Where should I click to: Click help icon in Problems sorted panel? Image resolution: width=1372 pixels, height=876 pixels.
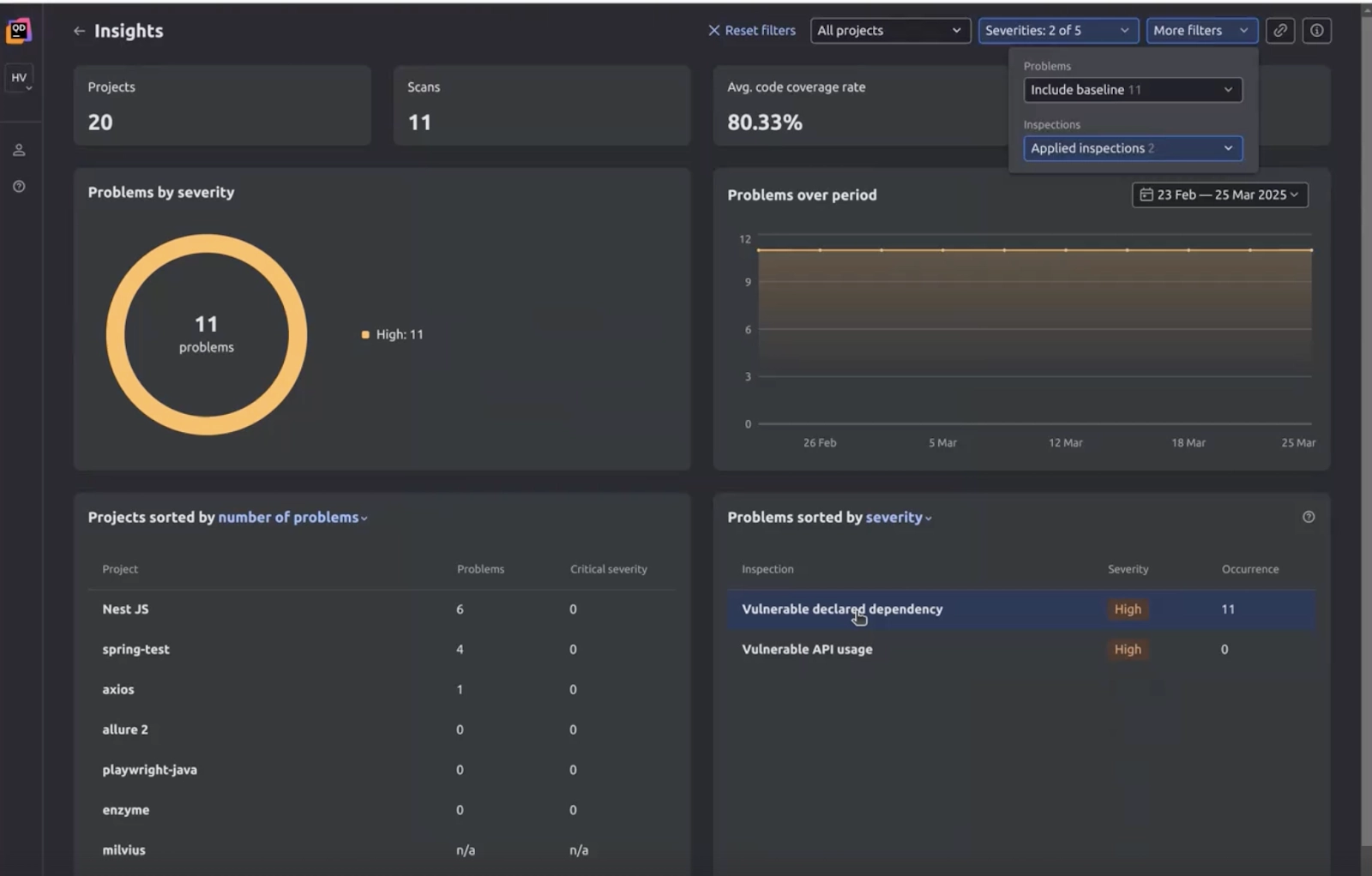[1308, 517]
